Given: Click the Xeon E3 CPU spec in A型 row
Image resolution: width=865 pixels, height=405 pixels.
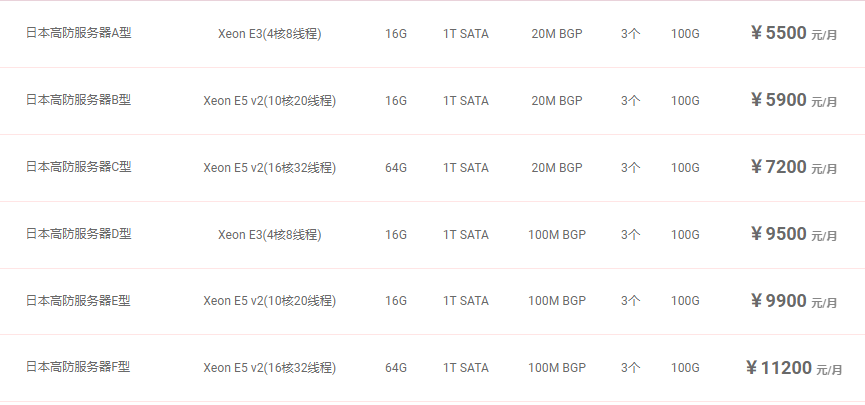Looking at the screenshot, I should coord(269,34).
